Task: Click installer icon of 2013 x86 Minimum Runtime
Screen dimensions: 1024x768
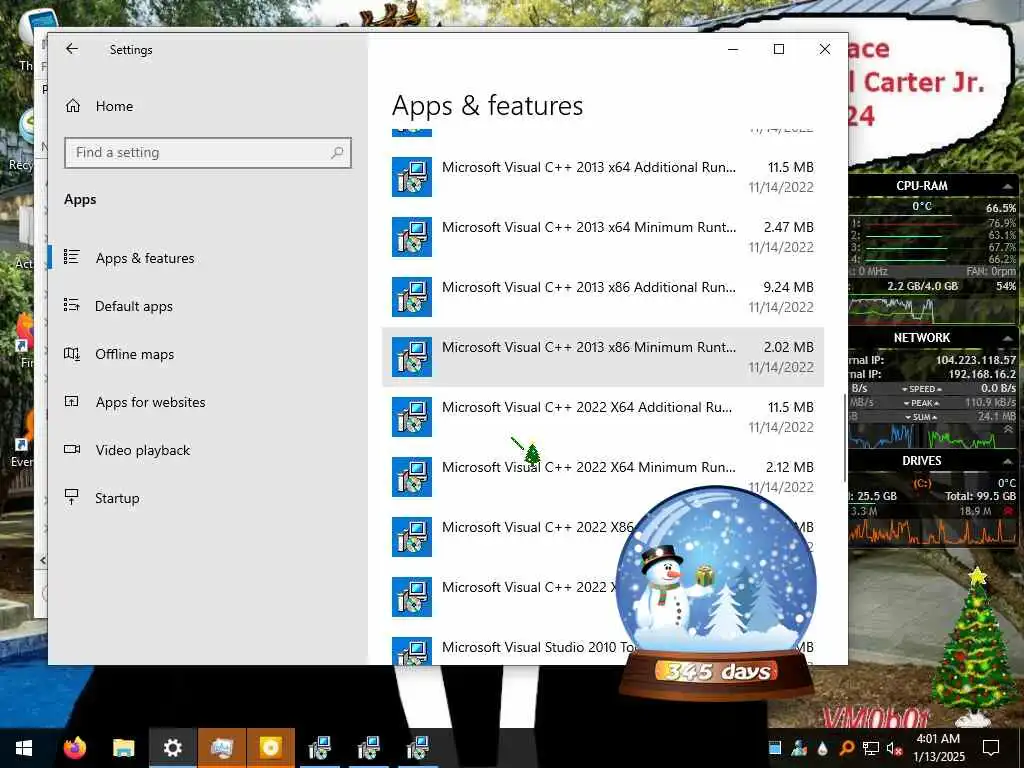Action: coord(412,357)
